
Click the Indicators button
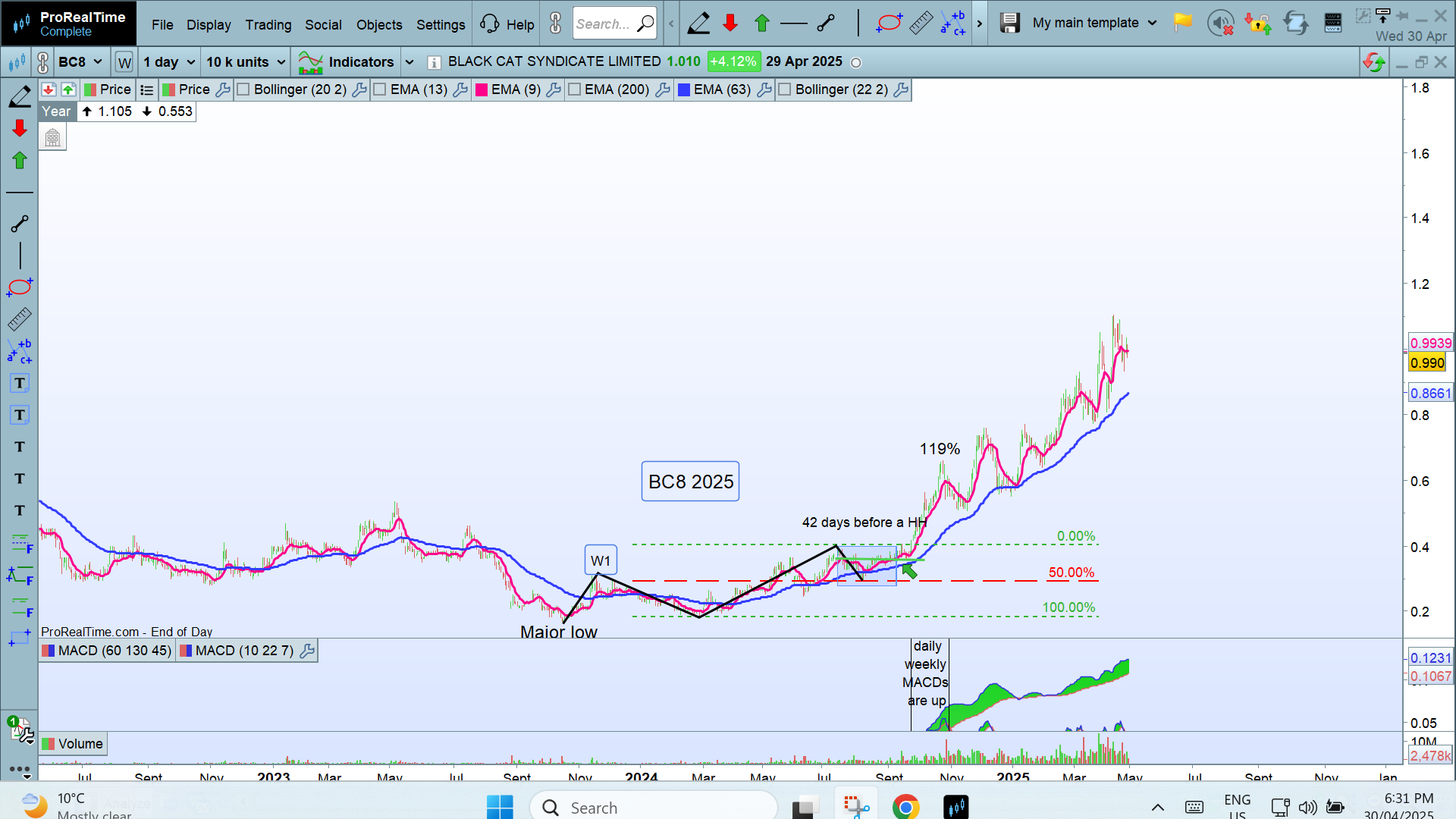(x=347, y=62)
